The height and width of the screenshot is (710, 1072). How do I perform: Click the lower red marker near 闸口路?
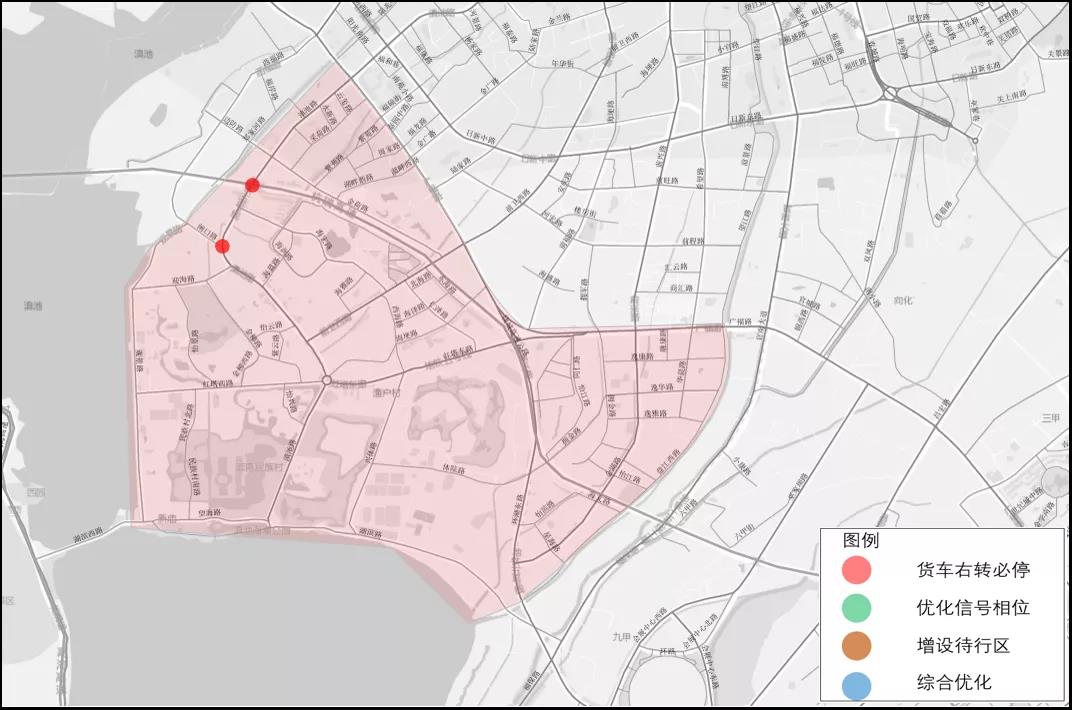click(x=222, y=246)
